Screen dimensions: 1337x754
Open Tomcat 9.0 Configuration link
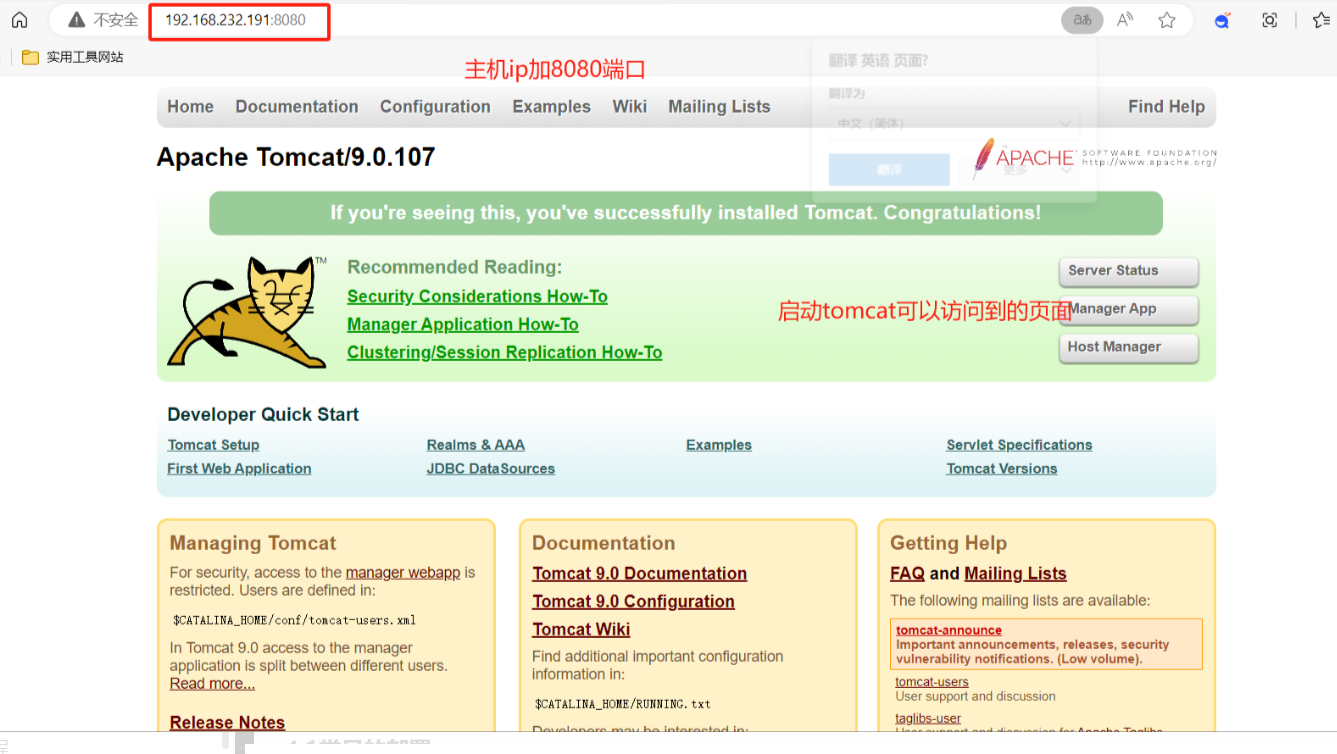click(633, 601)
